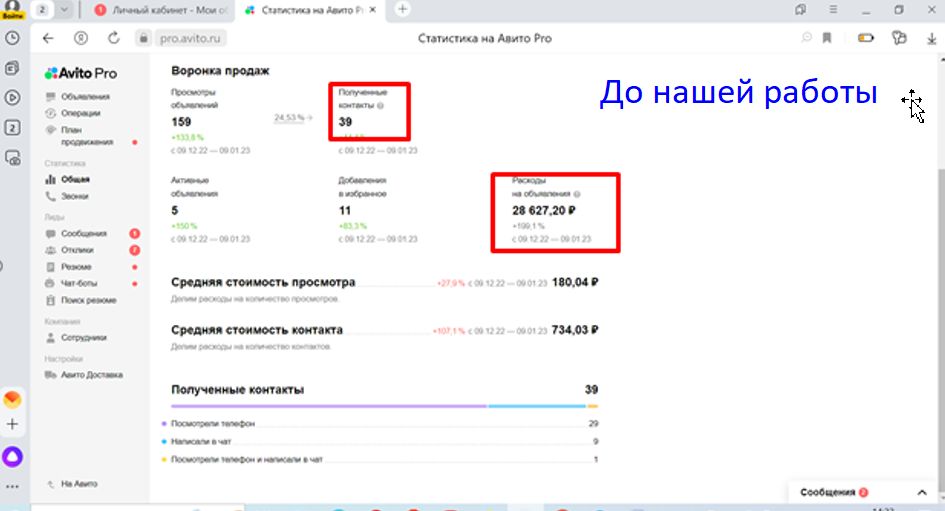Click the Добавления в избранное value 11

[x=345, y=210]
